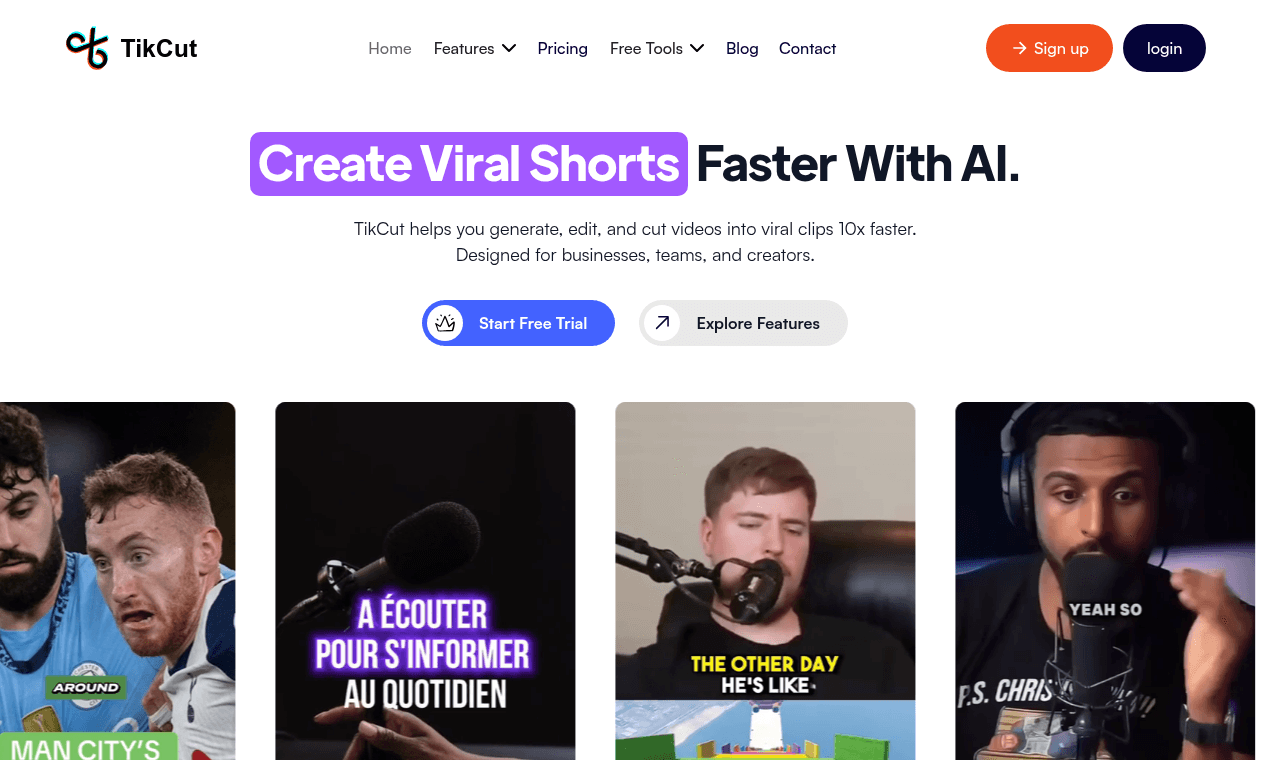Screen dimensions: 1270x760
Task: Open the 'The other day he's like' clip
Action: point(765,581)
